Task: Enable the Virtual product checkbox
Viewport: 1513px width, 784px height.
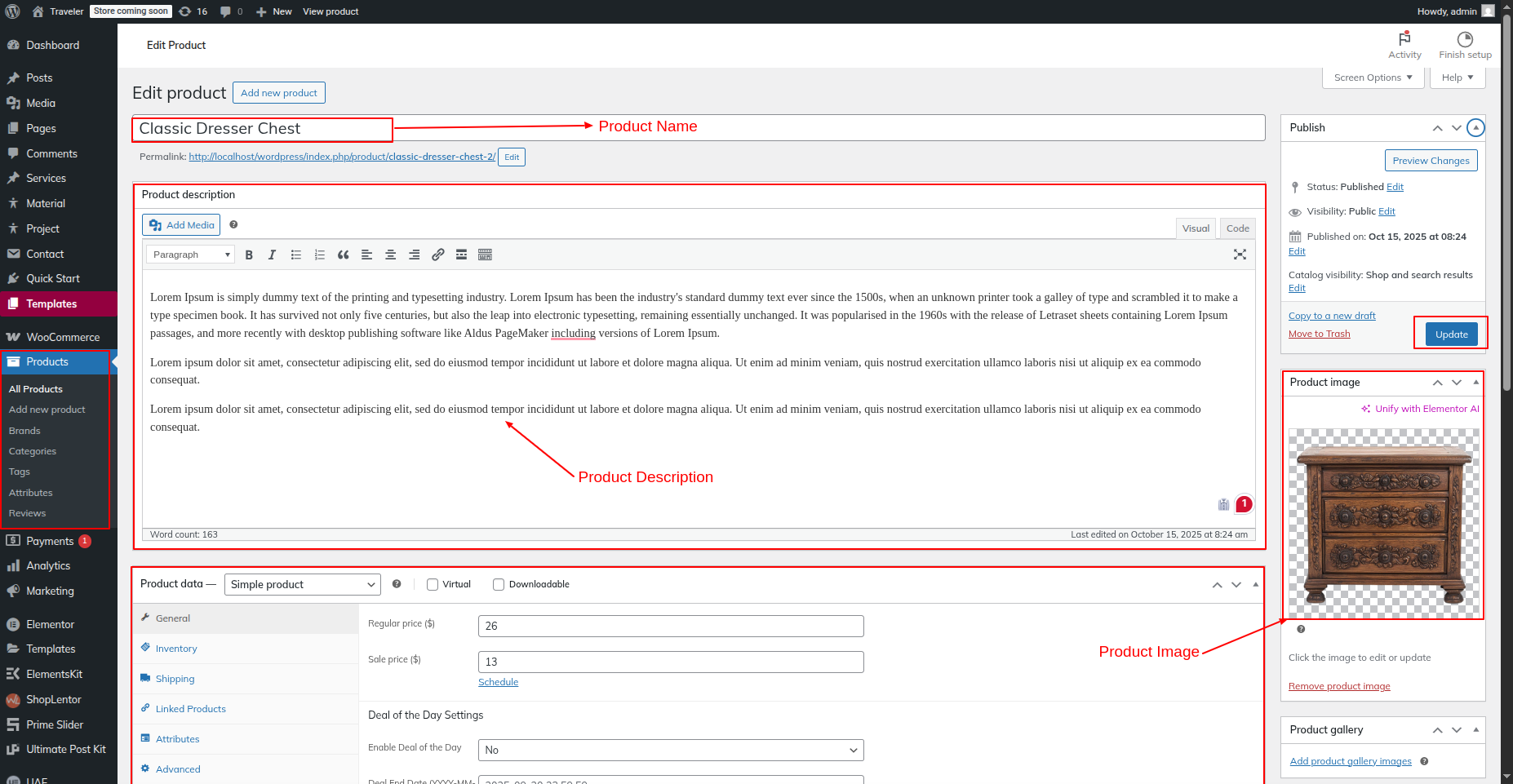Action: click(433, 584)
